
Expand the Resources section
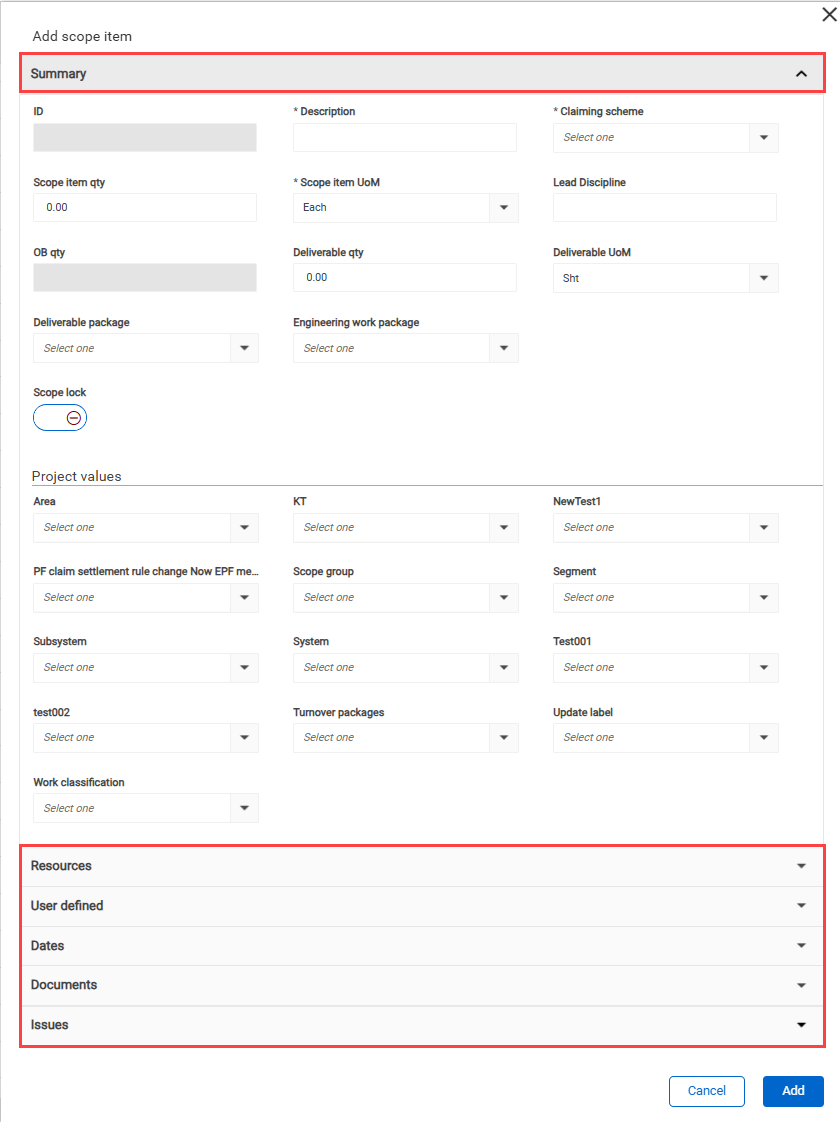422,866
